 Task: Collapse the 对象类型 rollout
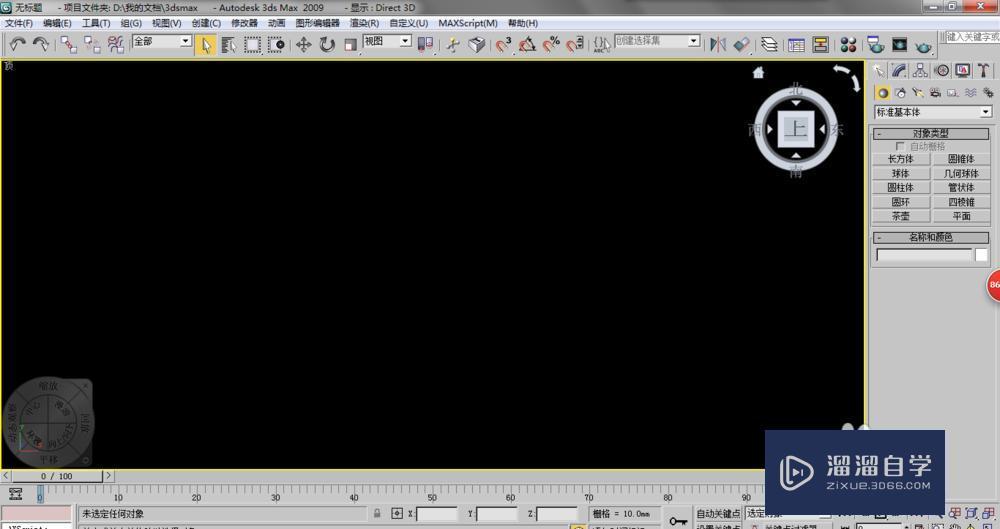(931, 134)
